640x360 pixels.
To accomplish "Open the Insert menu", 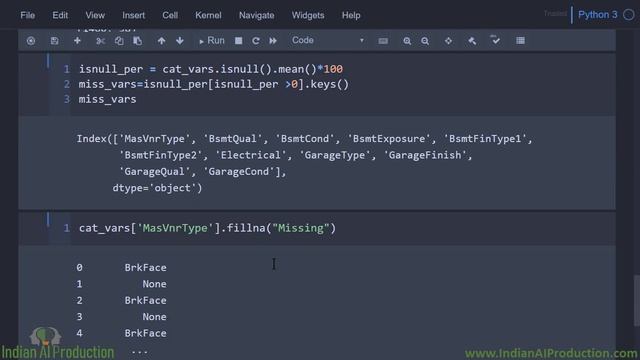I will 133,16.
